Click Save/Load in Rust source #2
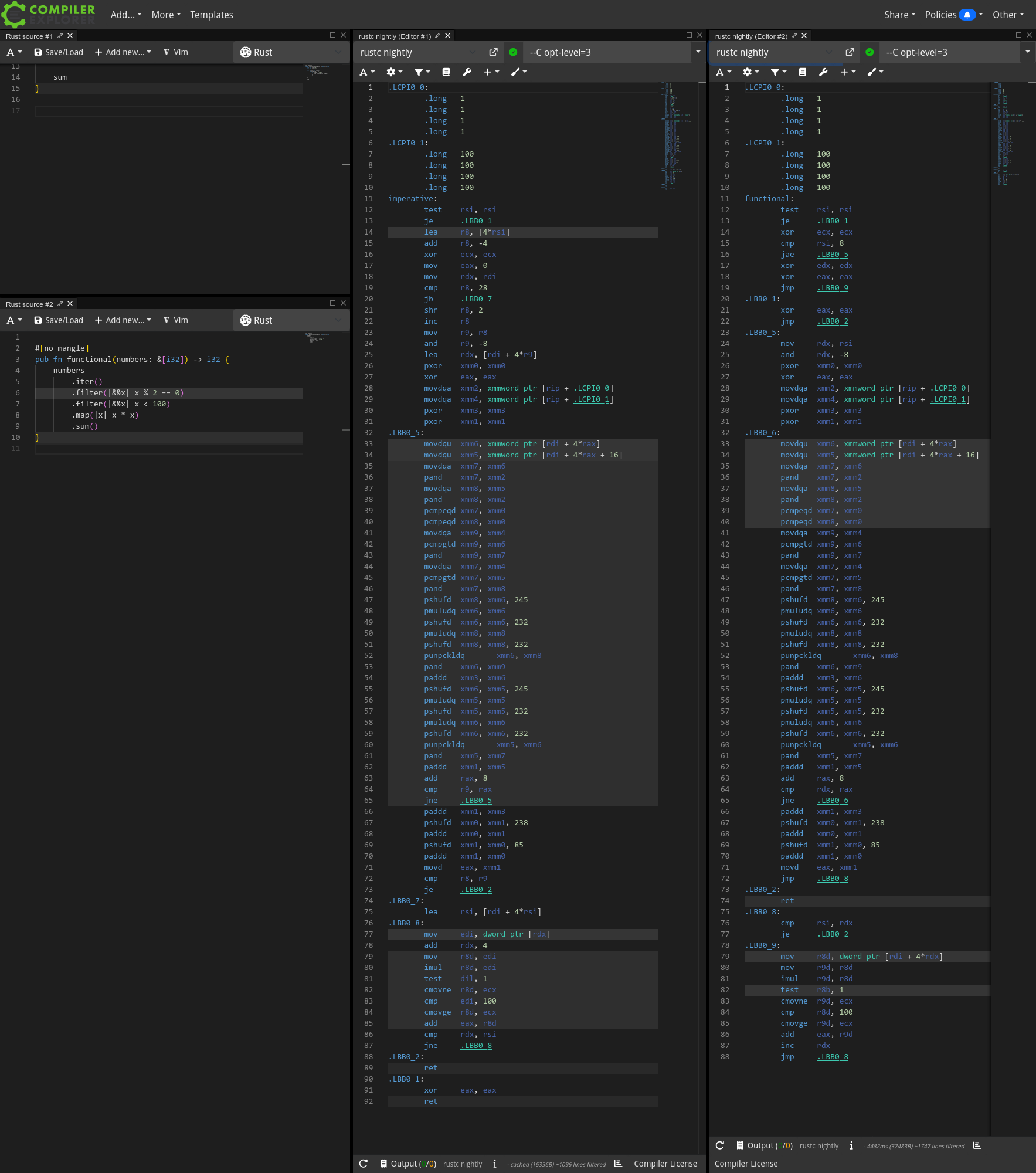This screenshot has height=1173, width=1036. (59, 320)
